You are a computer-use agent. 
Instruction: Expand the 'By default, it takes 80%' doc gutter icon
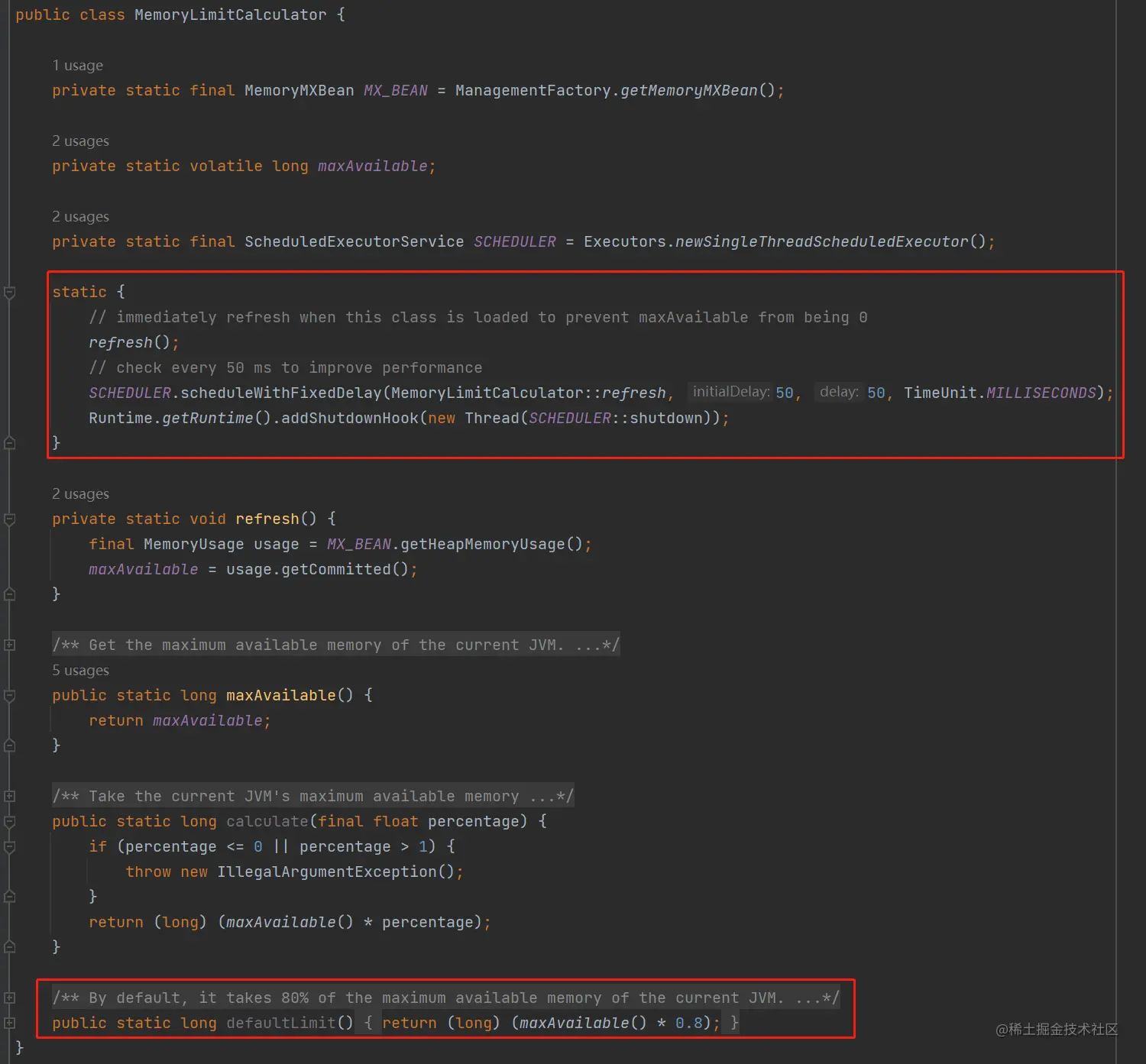pyautogui.click(x=10, y=998)
